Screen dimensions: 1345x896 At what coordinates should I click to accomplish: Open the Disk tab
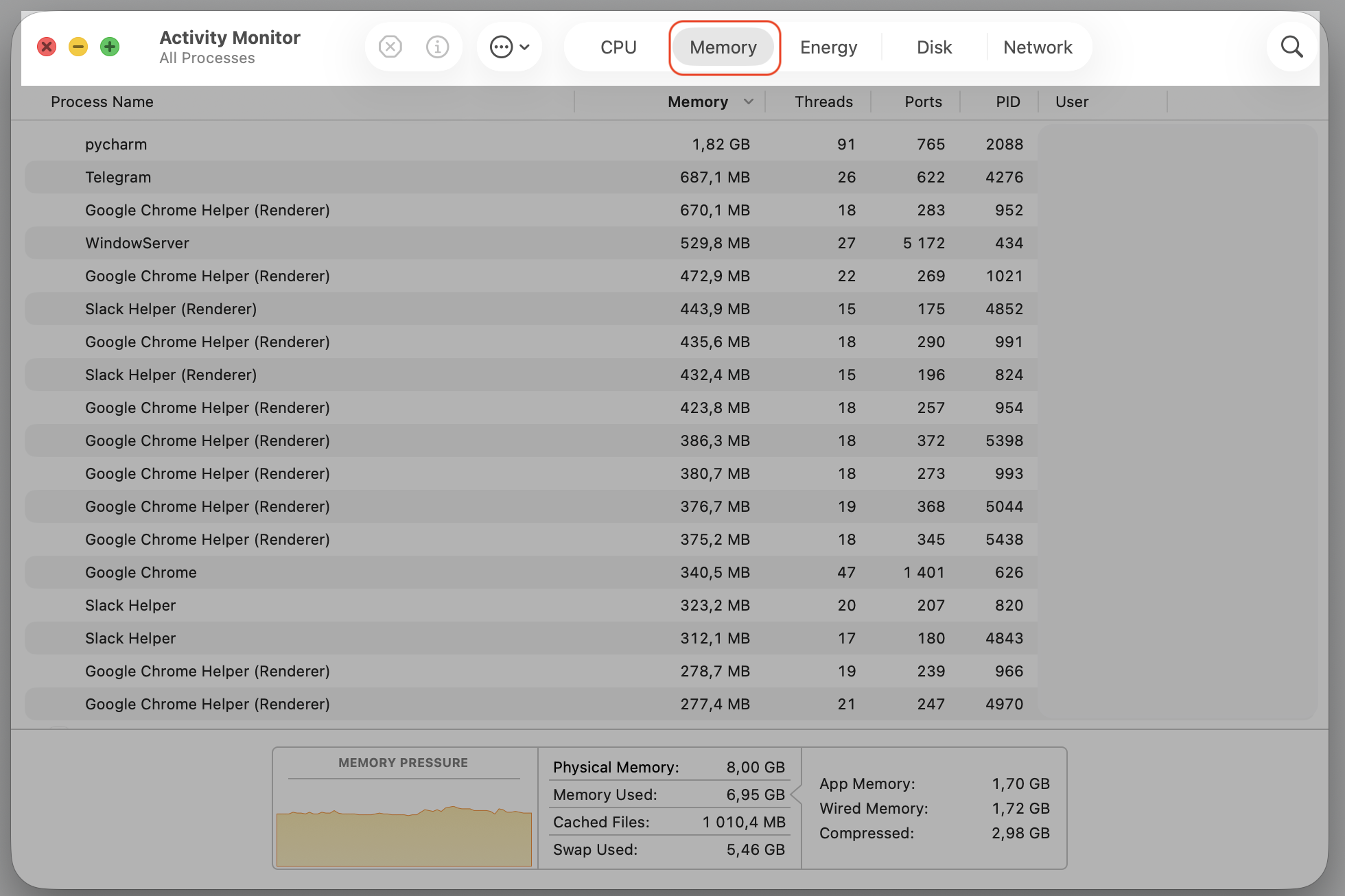pos(934,47)
